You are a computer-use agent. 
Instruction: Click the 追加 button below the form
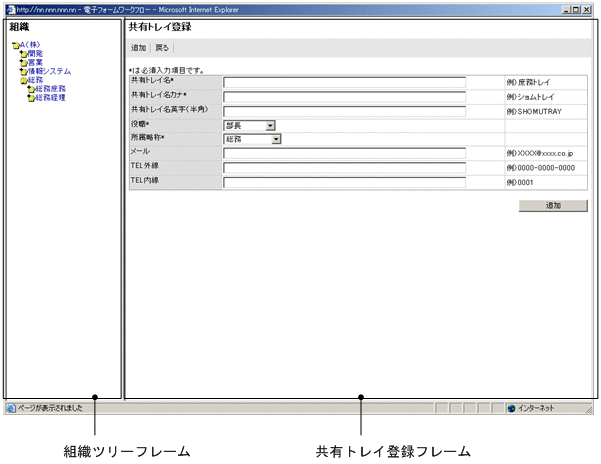[553, 205]
